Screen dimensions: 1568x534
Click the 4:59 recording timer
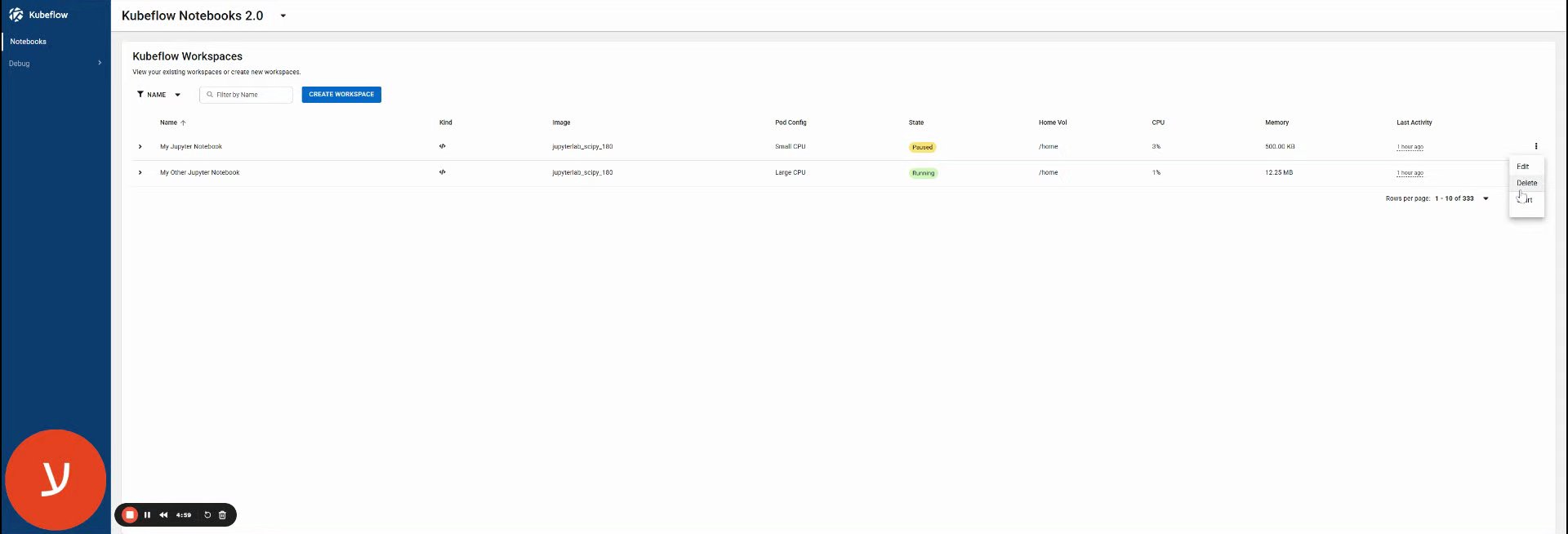tap(184, 515)
